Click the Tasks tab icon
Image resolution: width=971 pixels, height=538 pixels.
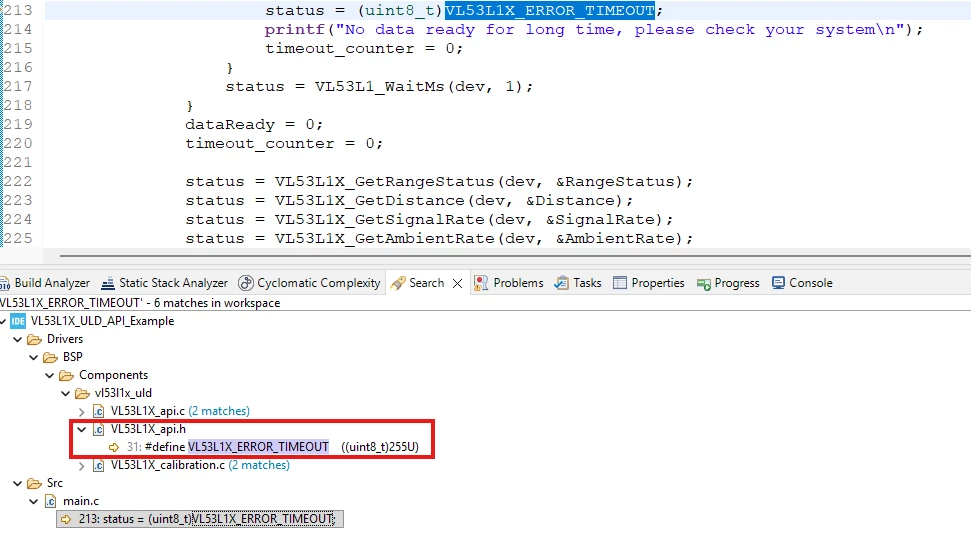pyautogui.click(x=561, y=283)
